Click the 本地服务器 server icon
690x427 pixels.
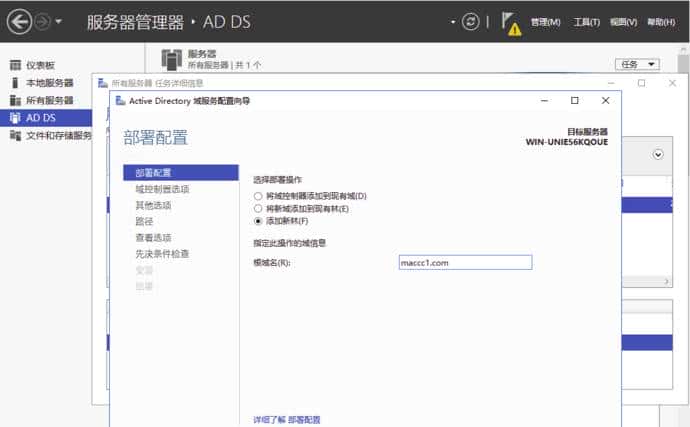tap(15, 83)
